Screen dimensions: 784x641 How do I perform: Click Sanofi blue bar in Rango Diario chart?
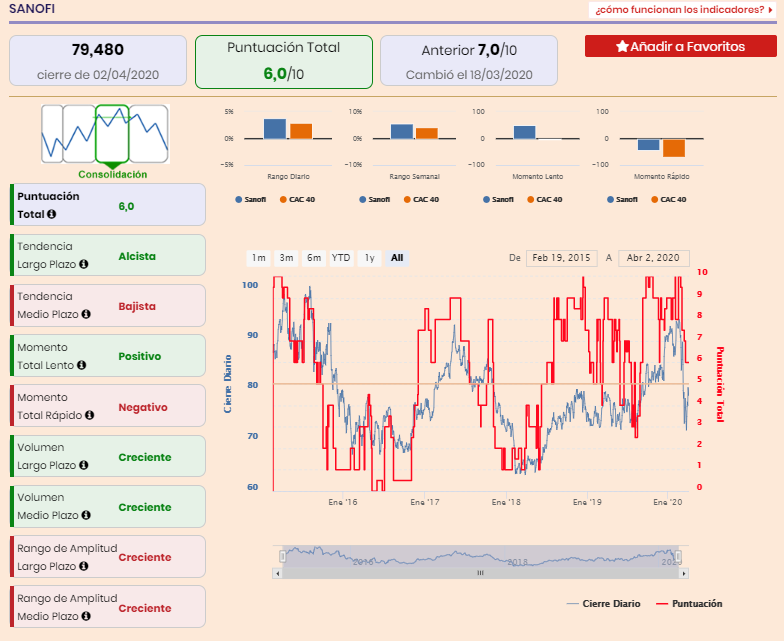point(275,129)
